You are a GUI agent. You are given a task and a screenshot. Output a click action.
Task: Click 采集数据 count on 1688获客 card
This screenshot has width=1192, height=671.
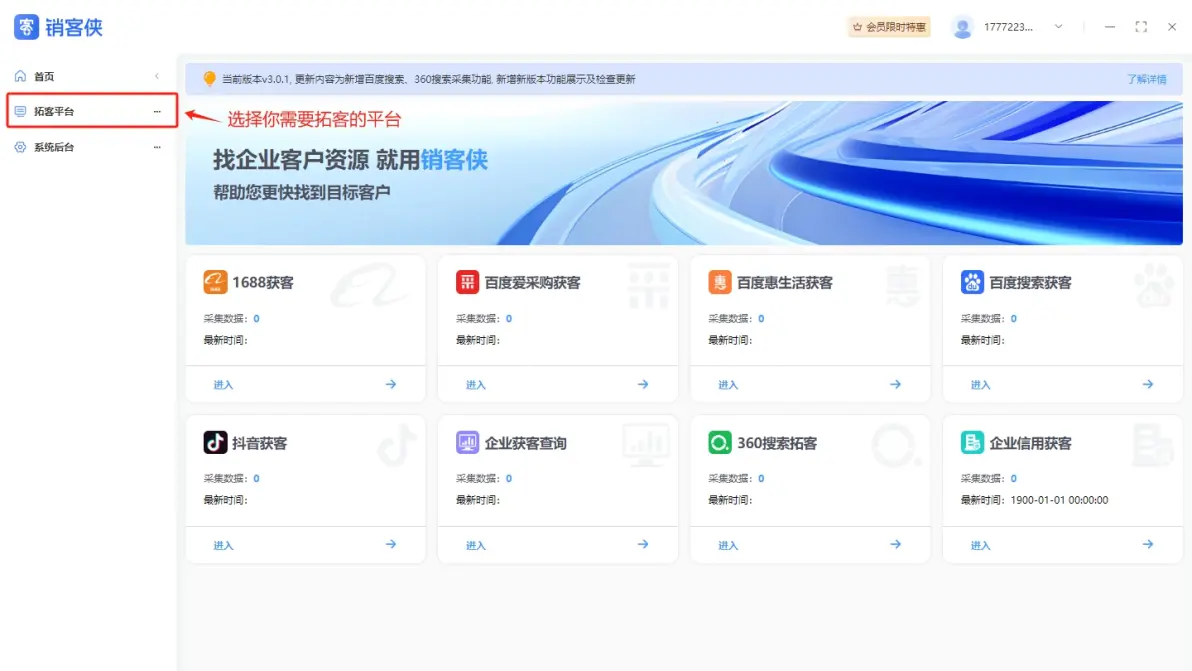[256, 318]
